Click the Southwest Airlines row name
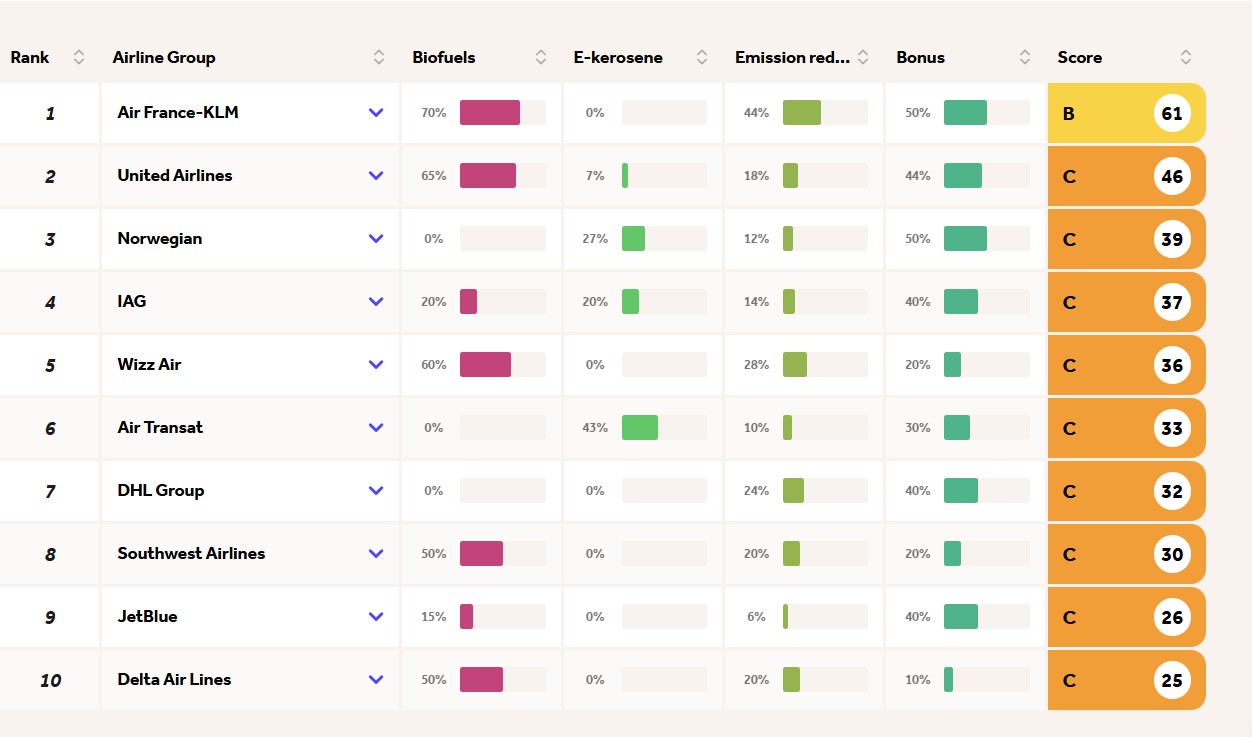The width and height of the screenshot is (1252, 737). [x=191, y=554]
